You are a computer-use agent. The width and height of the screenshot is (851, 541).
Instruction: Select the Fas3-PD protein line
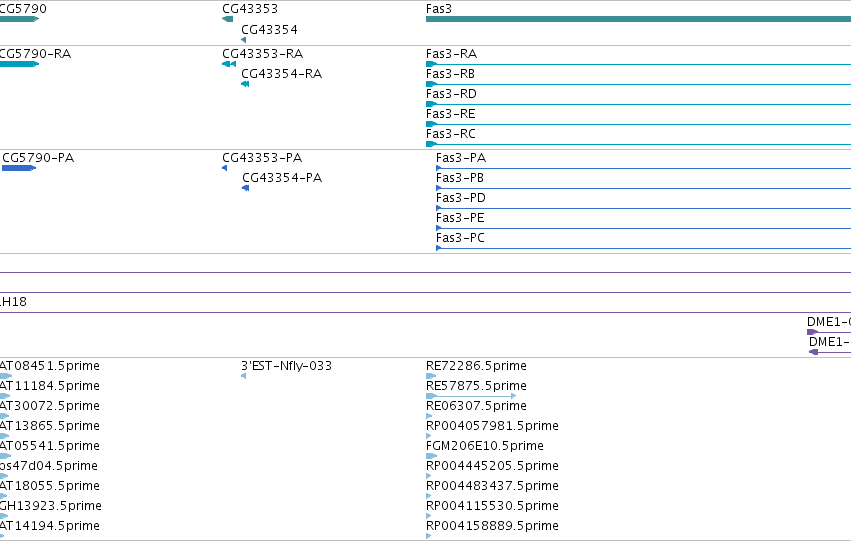pos(643,208)
